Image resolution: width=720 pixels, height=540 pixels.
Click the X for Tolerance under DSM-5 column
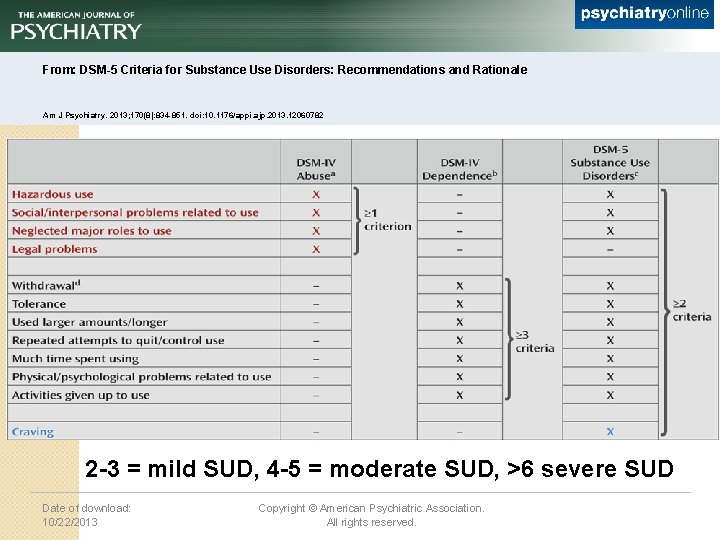pos(610,304)
